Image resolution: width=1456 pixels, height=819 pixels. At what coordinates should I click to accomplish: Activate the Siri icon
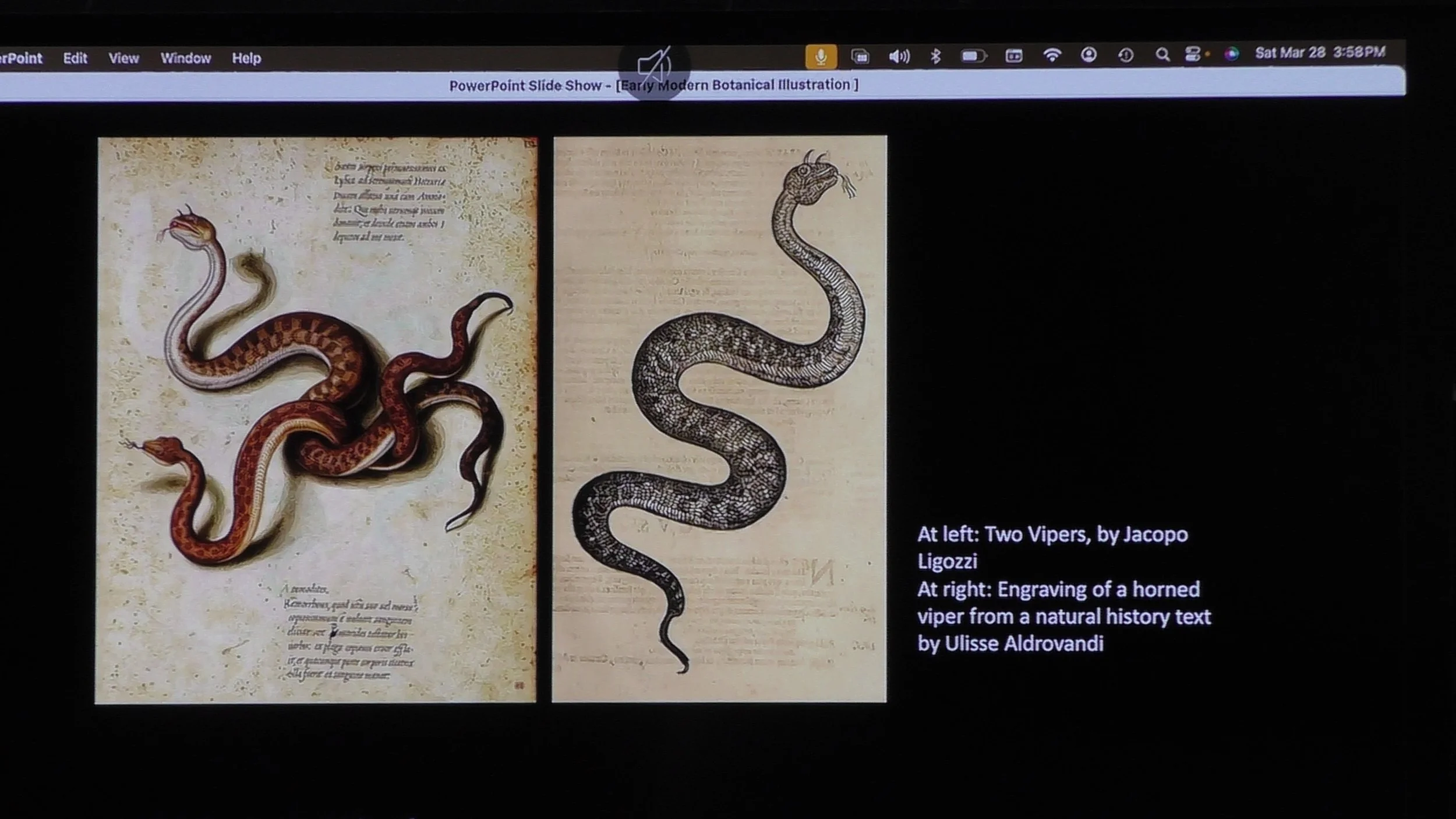coord(1231,54)
